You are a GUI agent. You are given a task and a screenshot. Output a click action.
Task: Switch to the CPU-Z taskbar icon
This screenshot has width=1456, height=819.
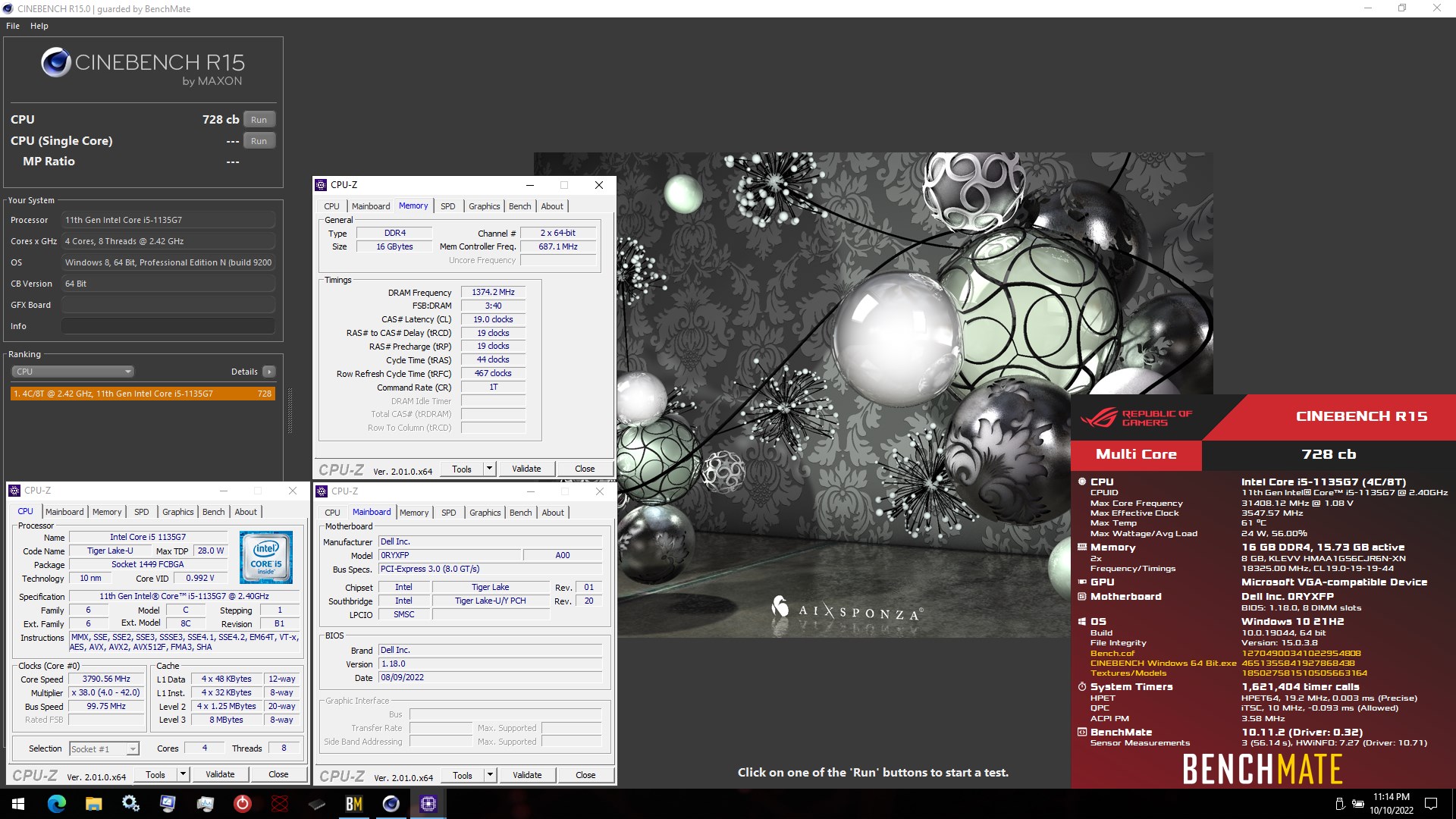[428, 804]
